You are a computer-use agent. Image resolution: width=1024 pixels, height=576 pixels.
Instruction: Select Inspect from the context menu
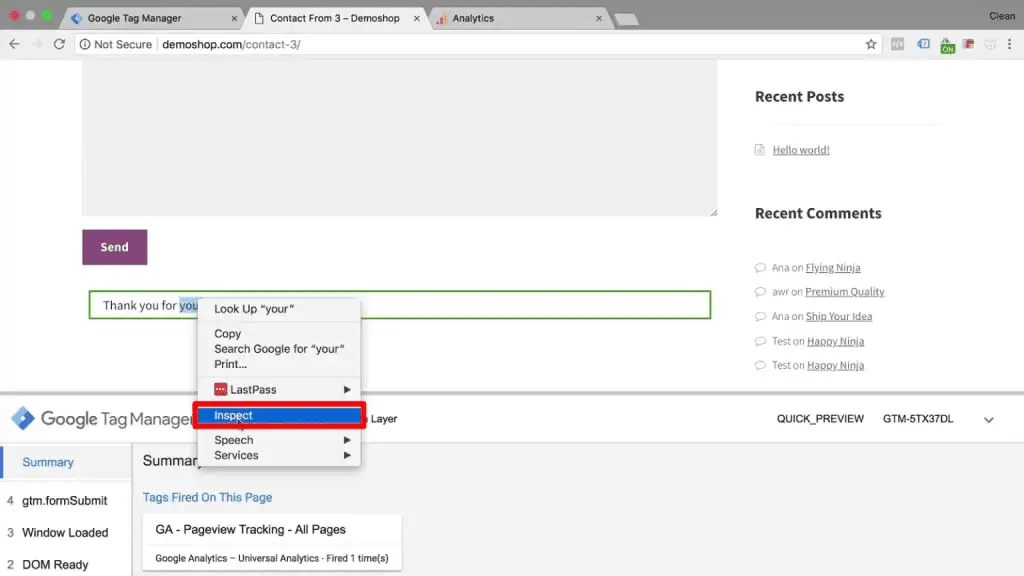233,415
